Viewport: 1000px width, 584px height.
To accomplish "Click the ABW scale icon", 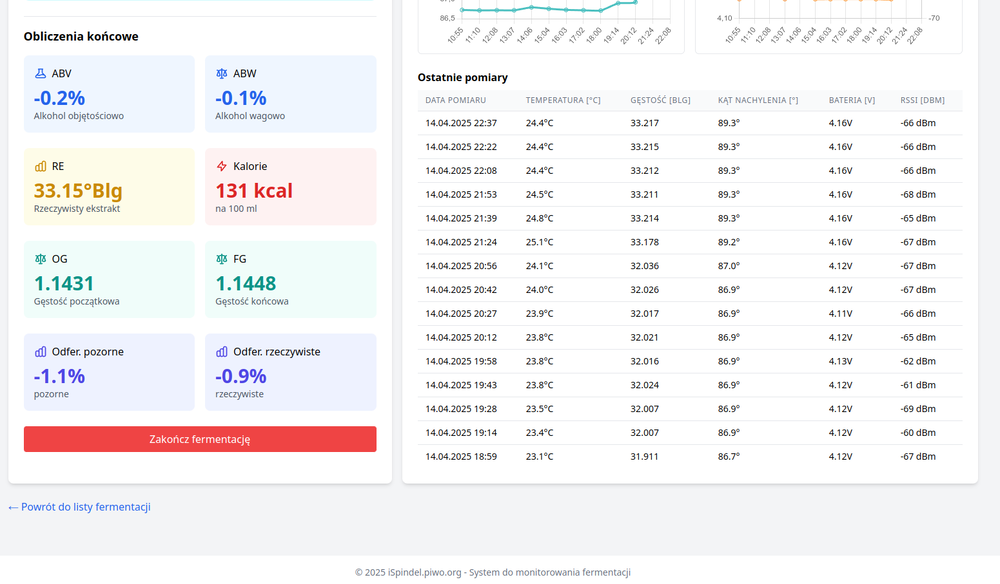I will (x=222, y=74).
